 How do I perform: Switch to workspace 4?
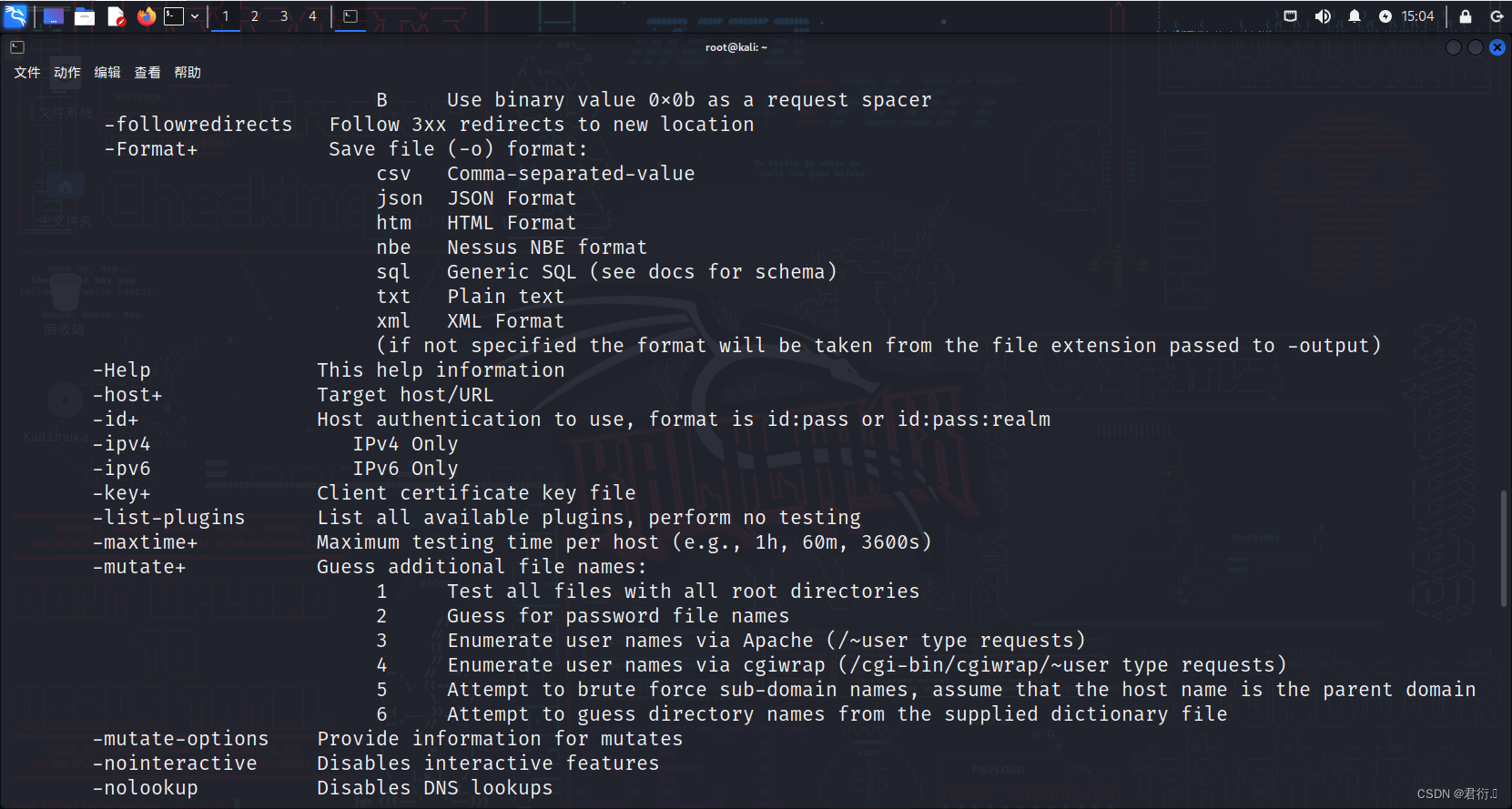313,16
